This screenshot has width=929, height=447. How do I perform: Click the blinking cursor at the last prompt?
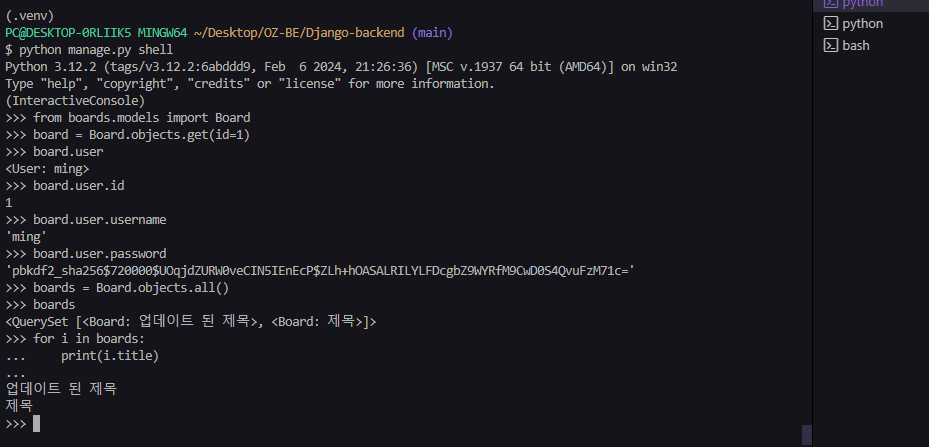(37, 423)
